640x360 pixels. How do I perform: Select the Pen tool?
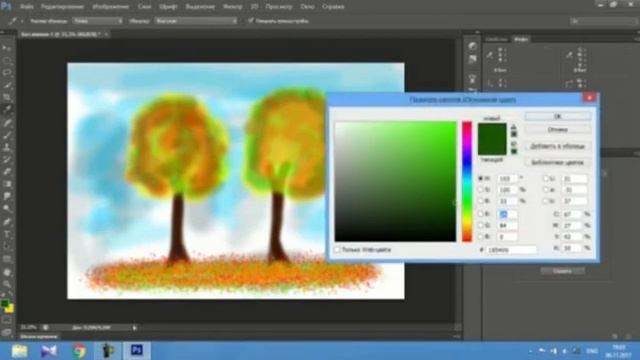click(7, 222)
